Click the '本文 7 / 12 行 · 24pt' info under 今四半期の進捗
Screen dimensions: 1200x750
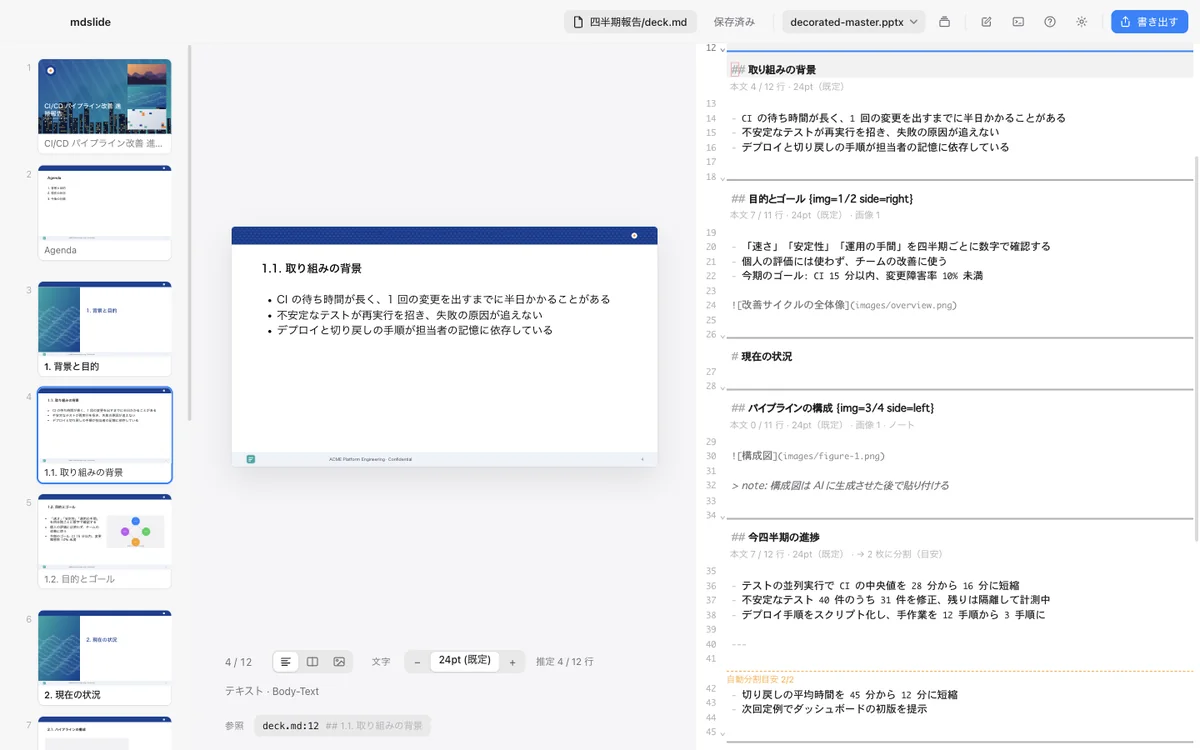point(836,554)
